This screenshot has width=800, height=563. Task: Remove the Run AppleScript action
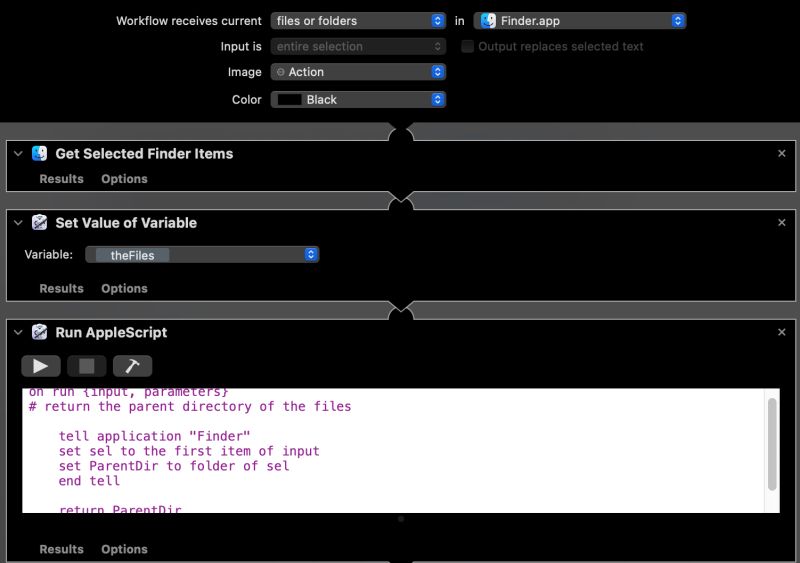781,332
